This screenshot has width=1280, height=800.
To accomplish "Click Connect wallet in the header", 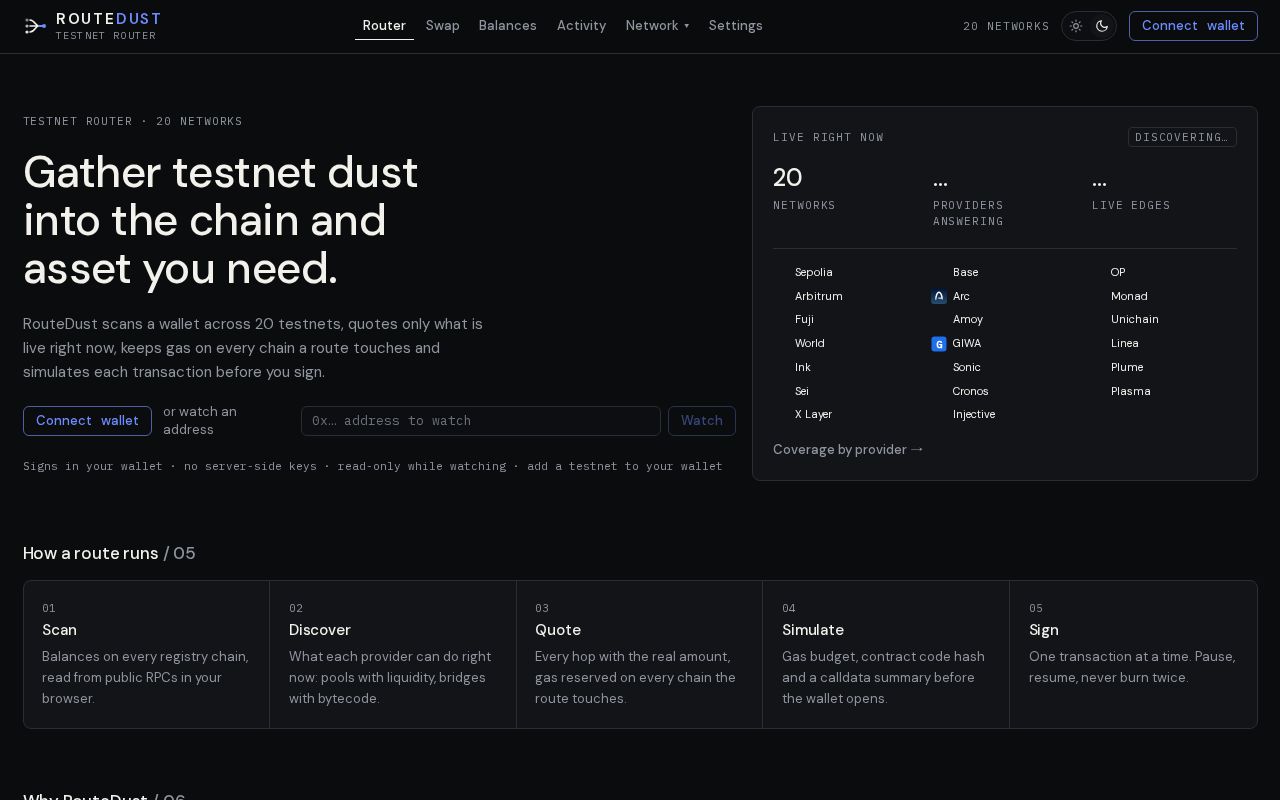I will click(x=1193, y=26).
